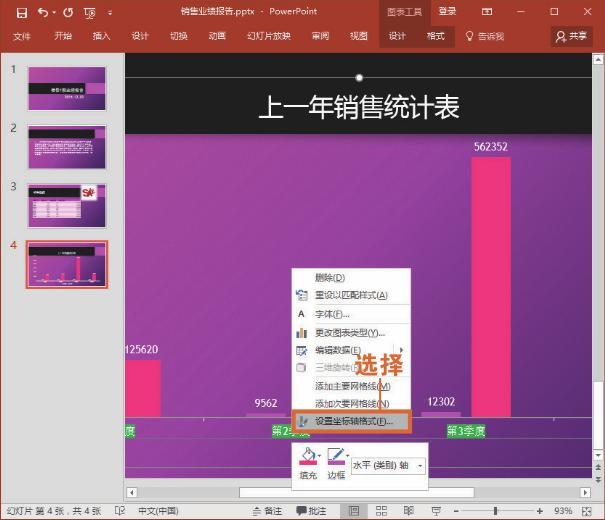Click the 共享 share button

coord(571,36)
